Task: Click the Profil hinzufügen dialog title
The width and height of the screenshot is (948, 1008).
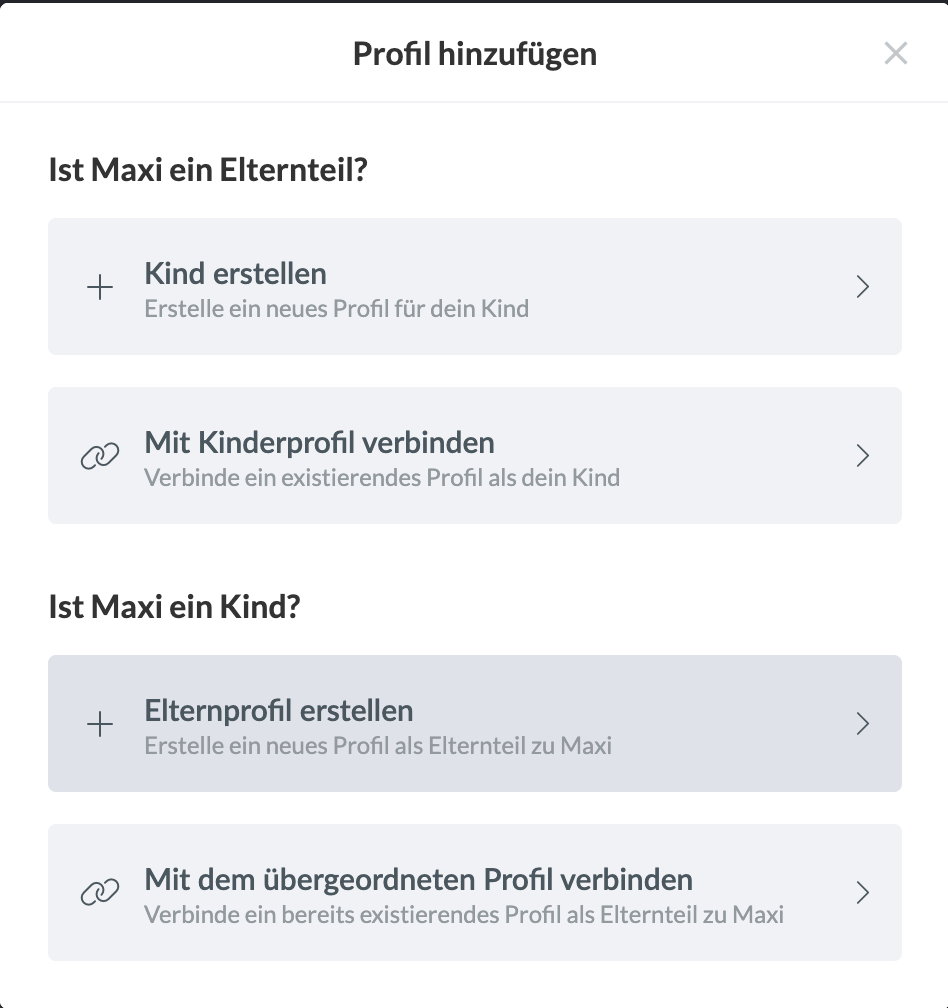Action: (474, 54)
